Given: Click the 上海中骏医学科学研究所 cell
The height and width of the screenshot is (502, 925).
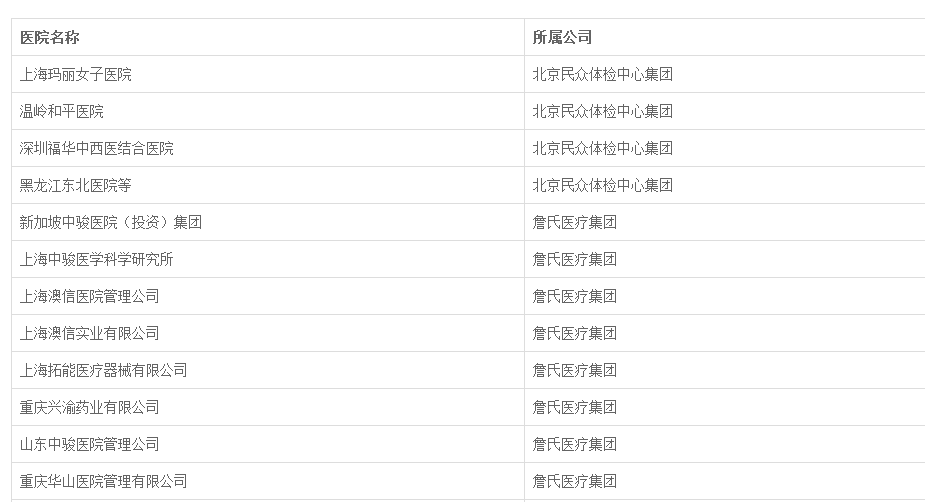Looking at the screenshot, I should 97,259.
